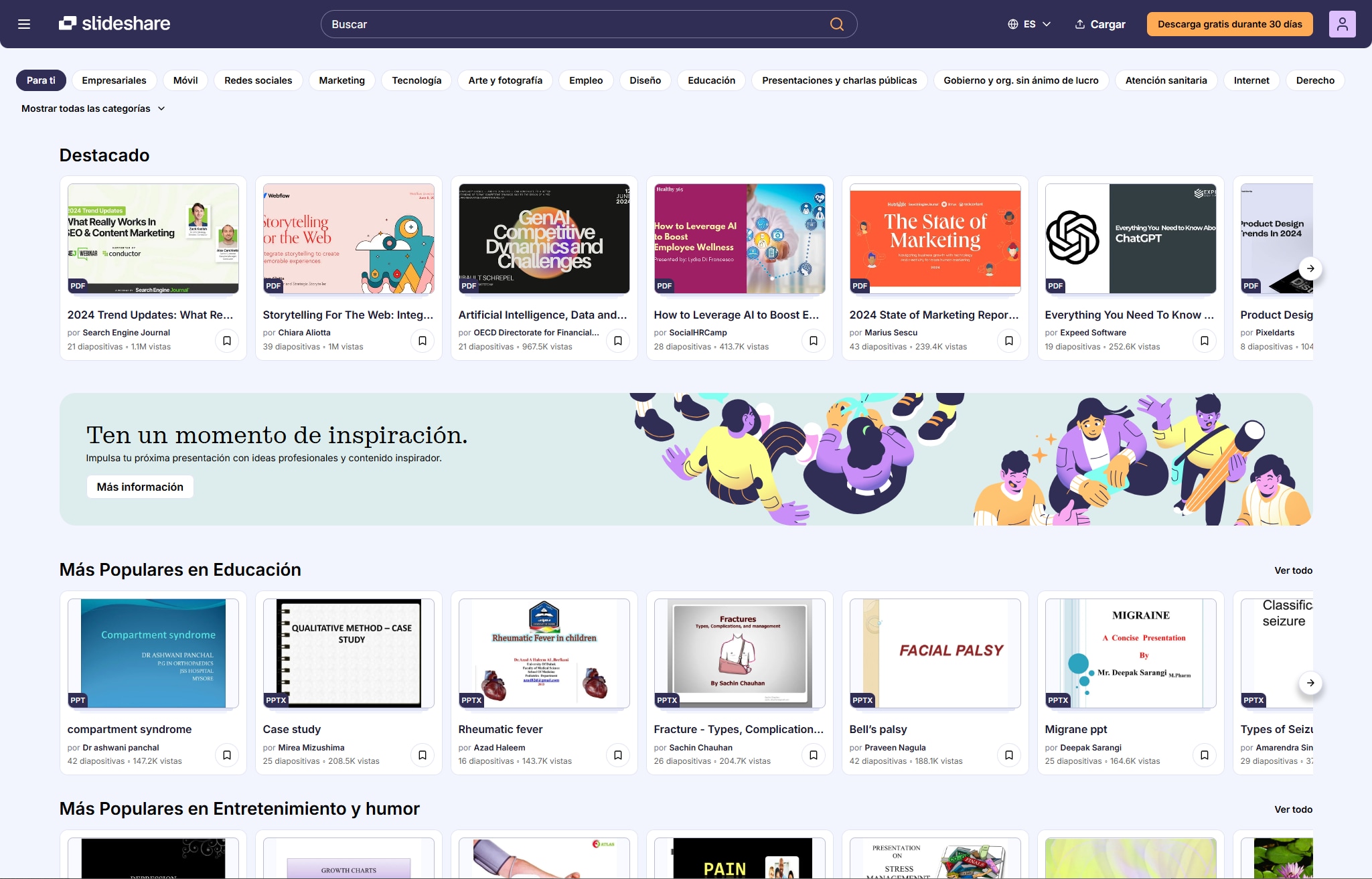Bookmark the Migrane ppt presentation
1372x879 pixels.
[1205, 754]
